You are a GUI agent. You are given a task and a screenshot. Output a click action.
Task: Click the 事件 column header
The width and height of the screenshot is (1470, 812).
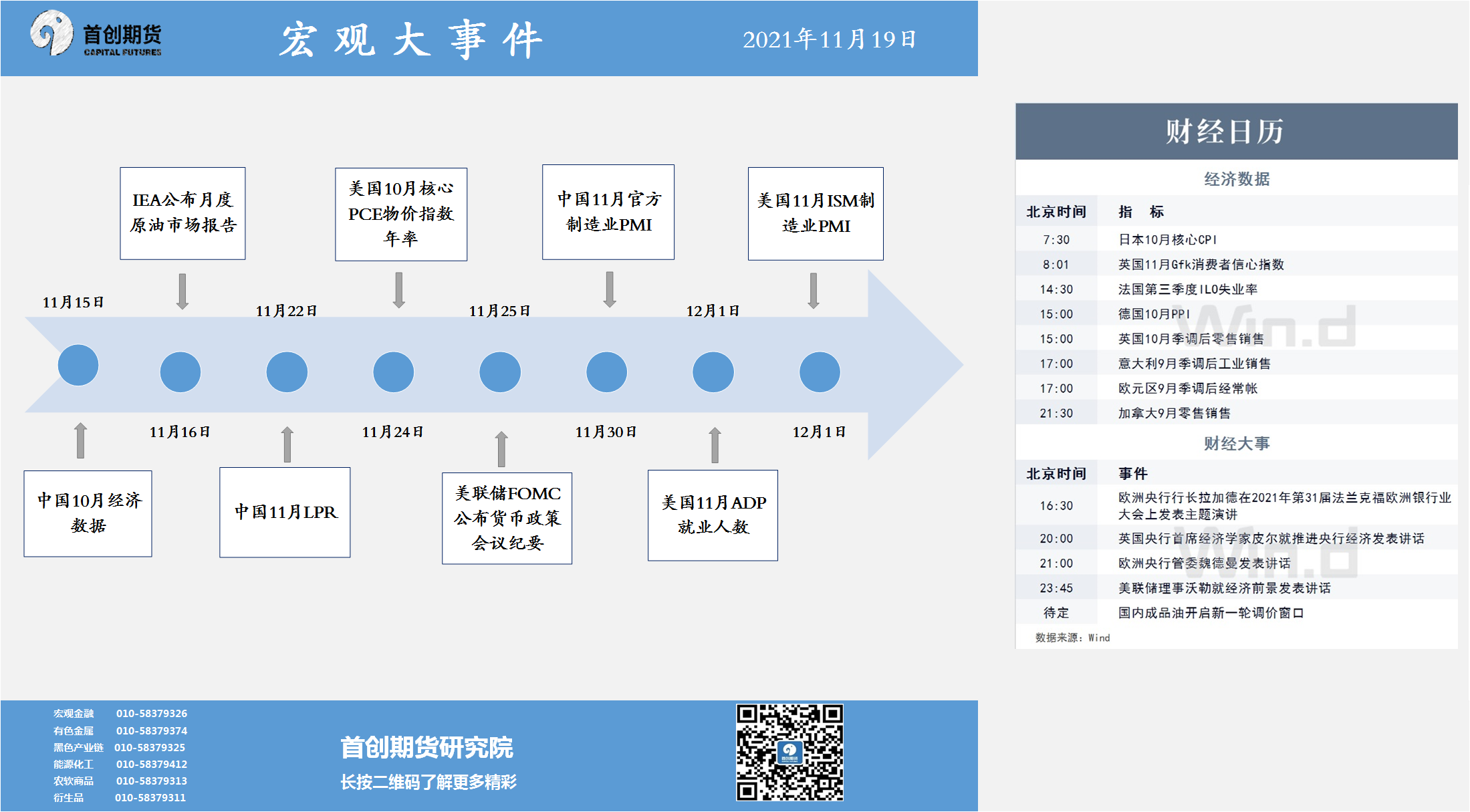tap(1133, 473)
